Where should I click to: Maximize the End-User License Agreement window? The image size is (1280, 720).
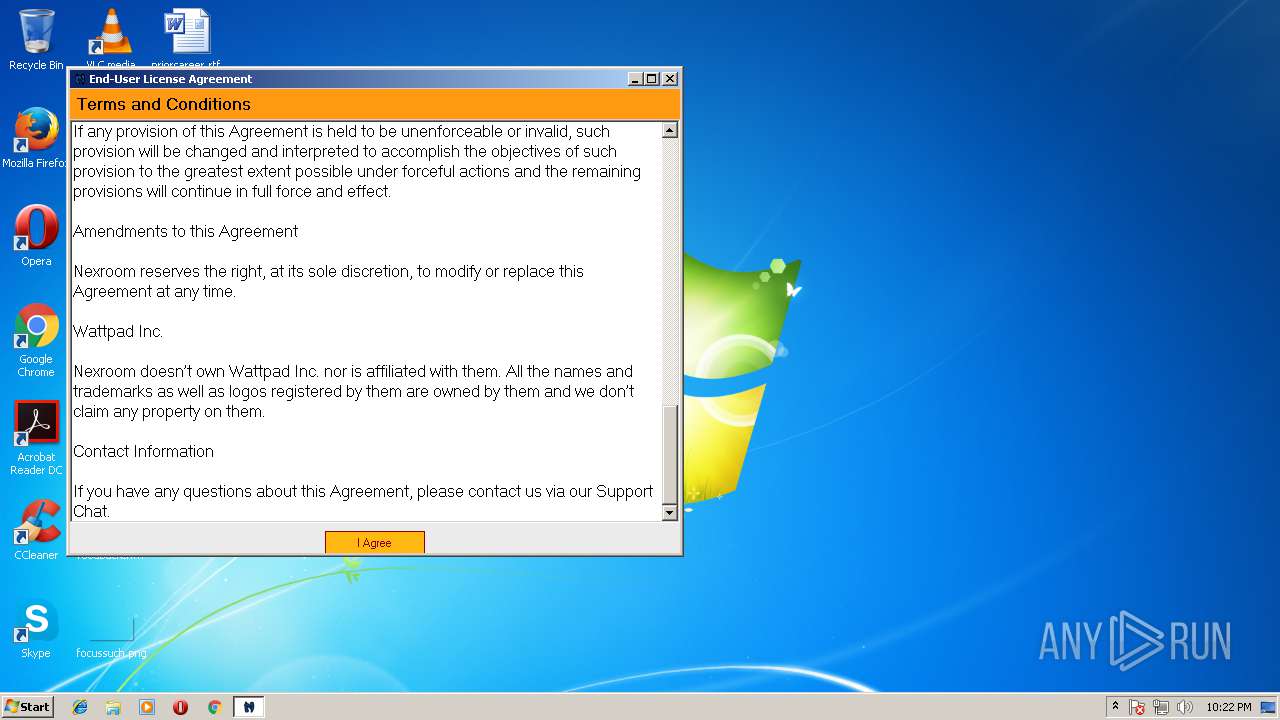coord(652,79)
